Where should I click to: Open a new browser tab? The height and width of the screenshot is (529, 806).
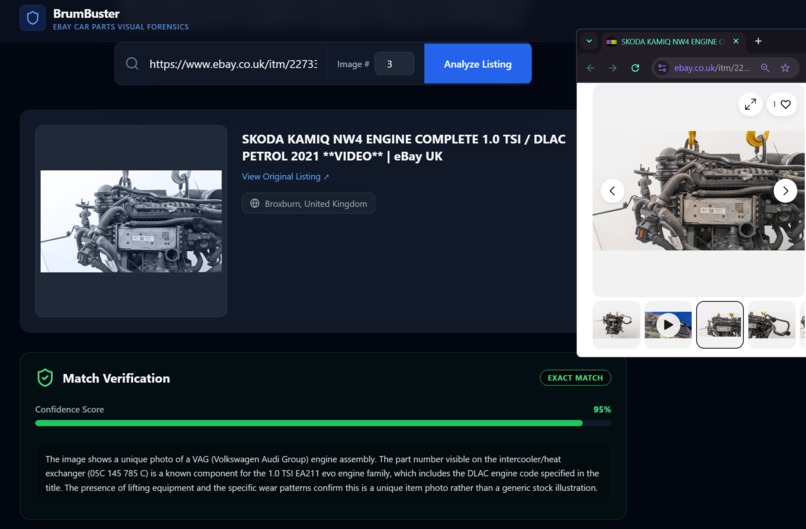pos(758,41)
